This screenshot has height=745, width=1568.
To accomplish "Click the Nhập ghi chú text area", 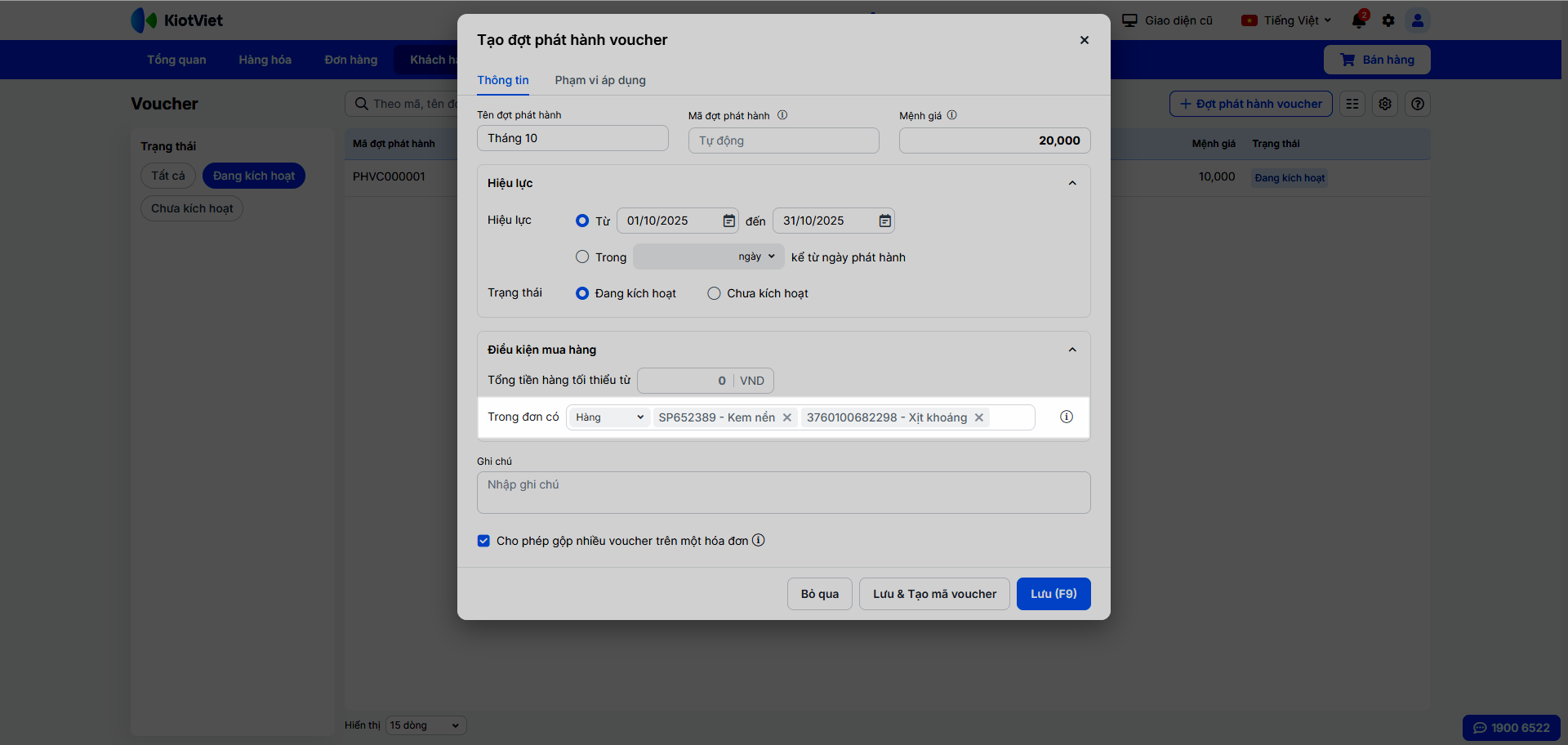I will pyautogui.click(x=783, y=493).
